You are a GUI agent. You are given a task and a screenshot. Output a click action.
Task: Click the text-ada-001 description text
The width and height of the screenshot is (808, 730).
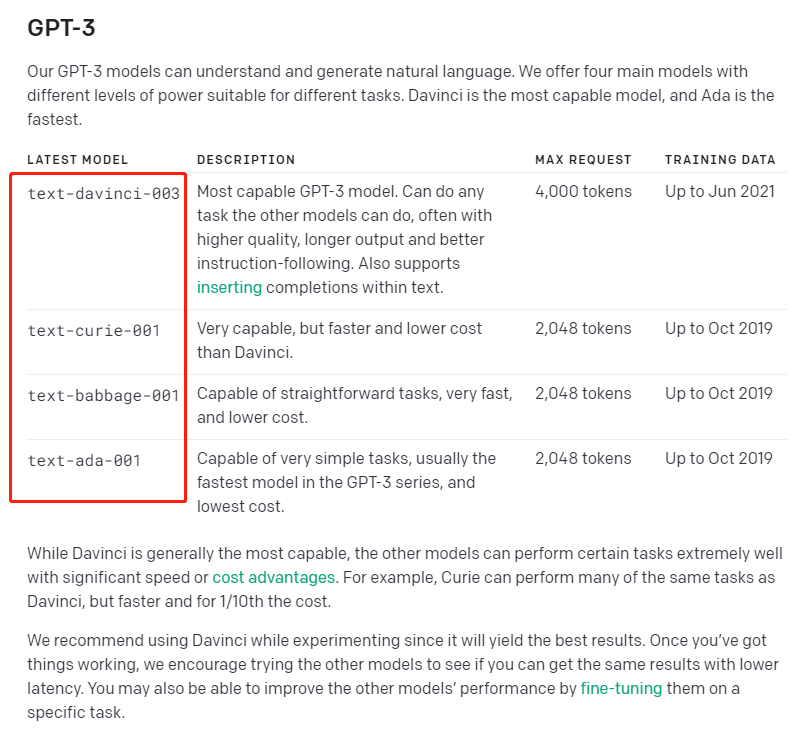(346, 482)
